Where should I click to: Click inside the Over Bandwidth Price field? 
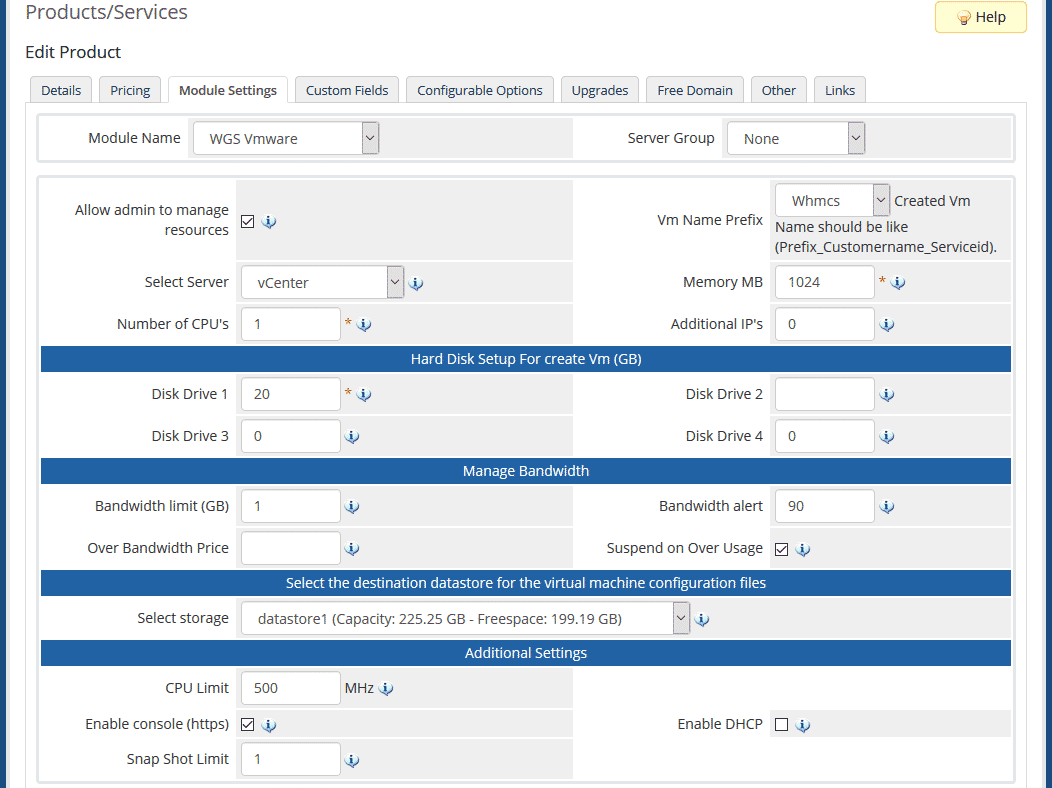coord(290,548)
